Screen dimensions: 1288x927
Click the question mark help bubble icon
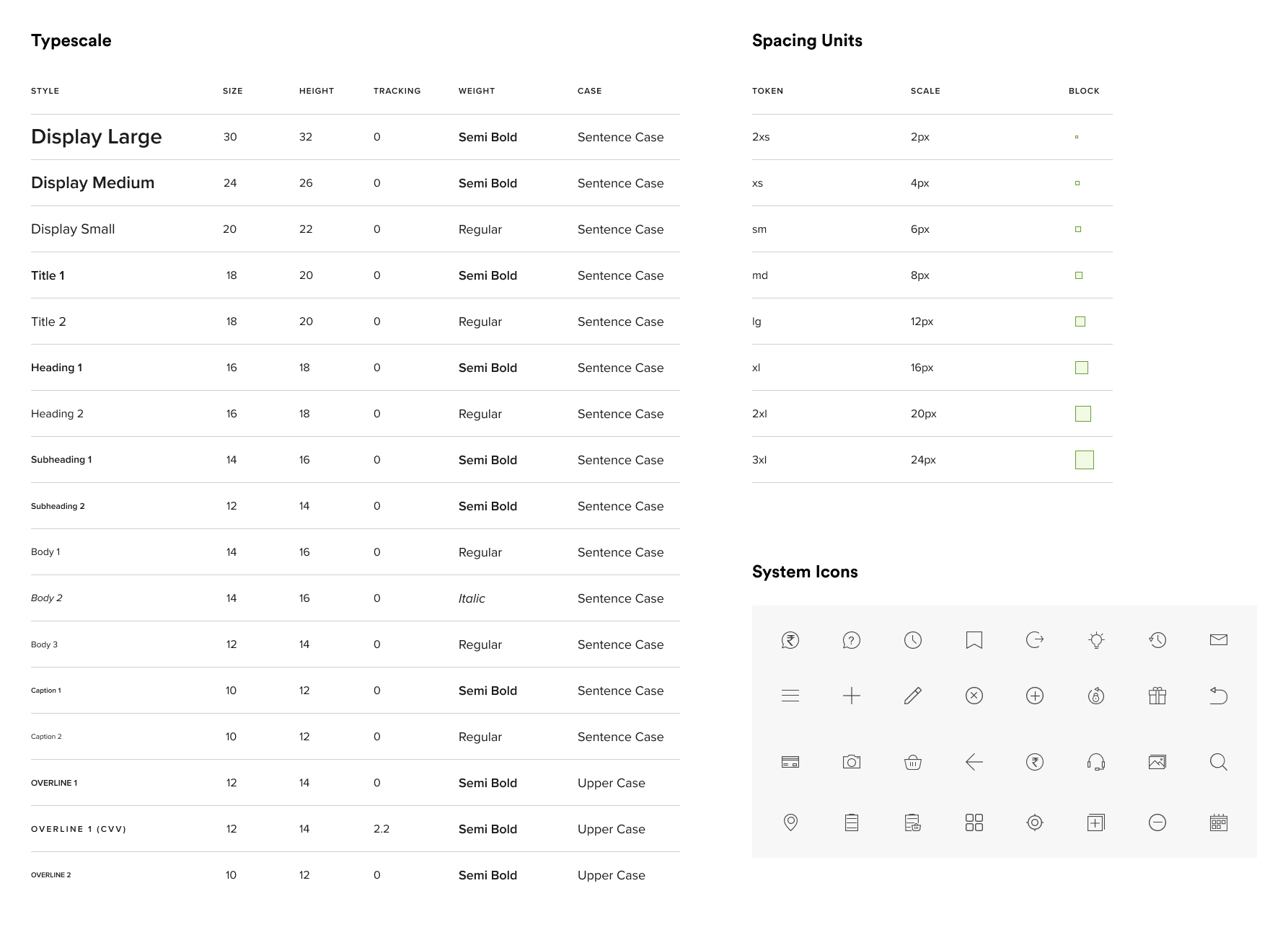point(852,640)
